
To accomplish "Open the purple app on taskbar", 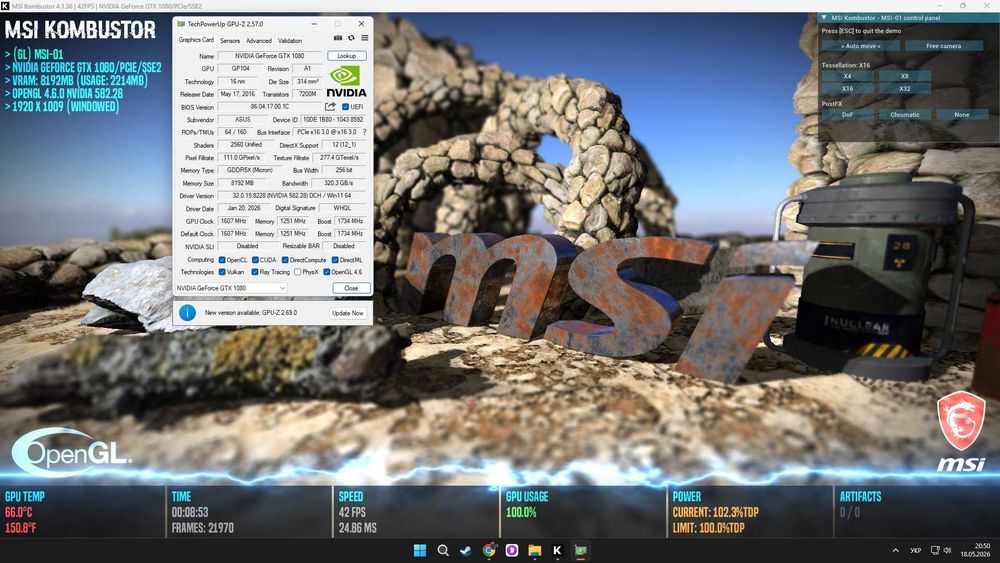I will pyautogui.click(x=511, y=550).
